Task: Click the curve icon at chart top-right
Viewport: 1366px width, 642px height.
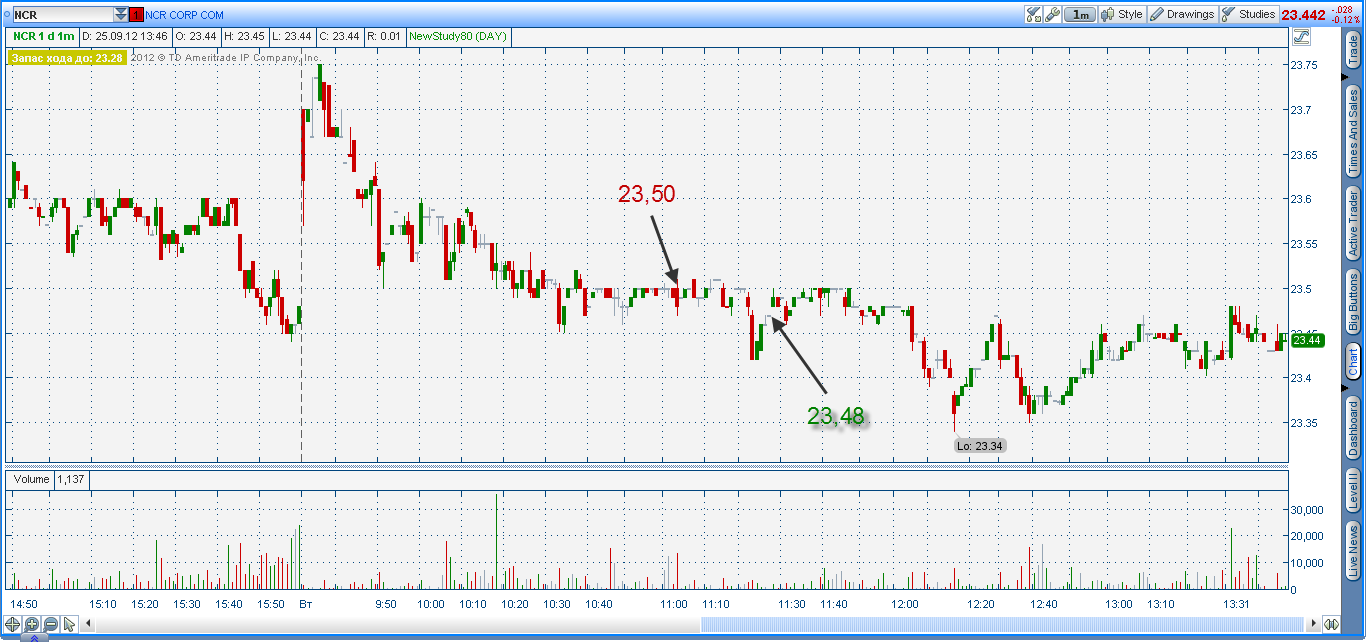Action: pos(1301,37)
